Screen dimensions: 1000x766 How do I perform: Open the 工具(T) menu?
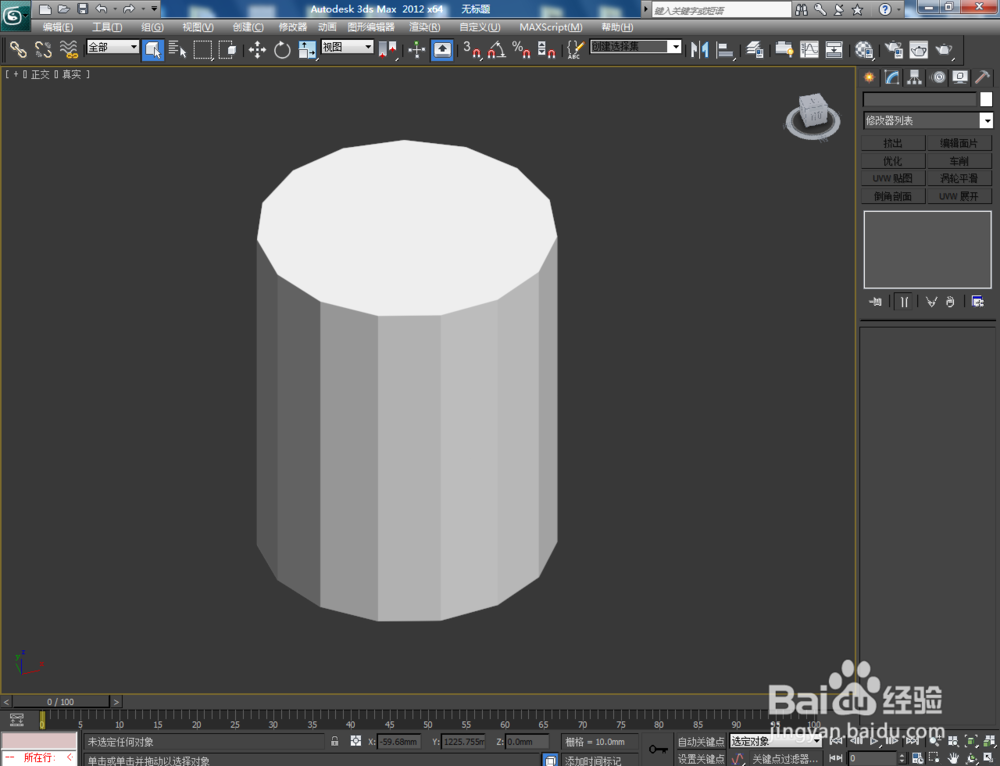[107, 27]
